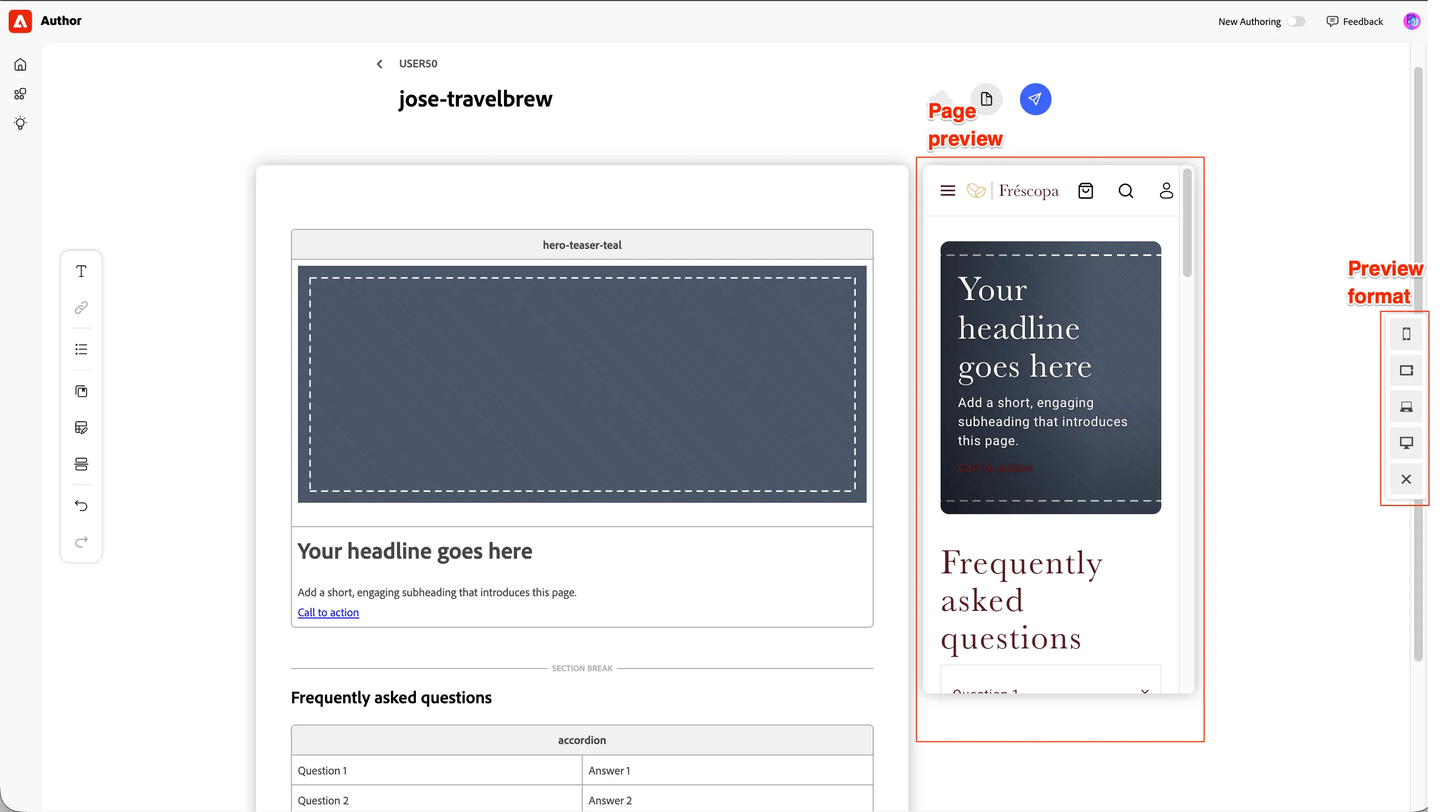
Task: Click the Author app title
Action: tap(61, 21)
